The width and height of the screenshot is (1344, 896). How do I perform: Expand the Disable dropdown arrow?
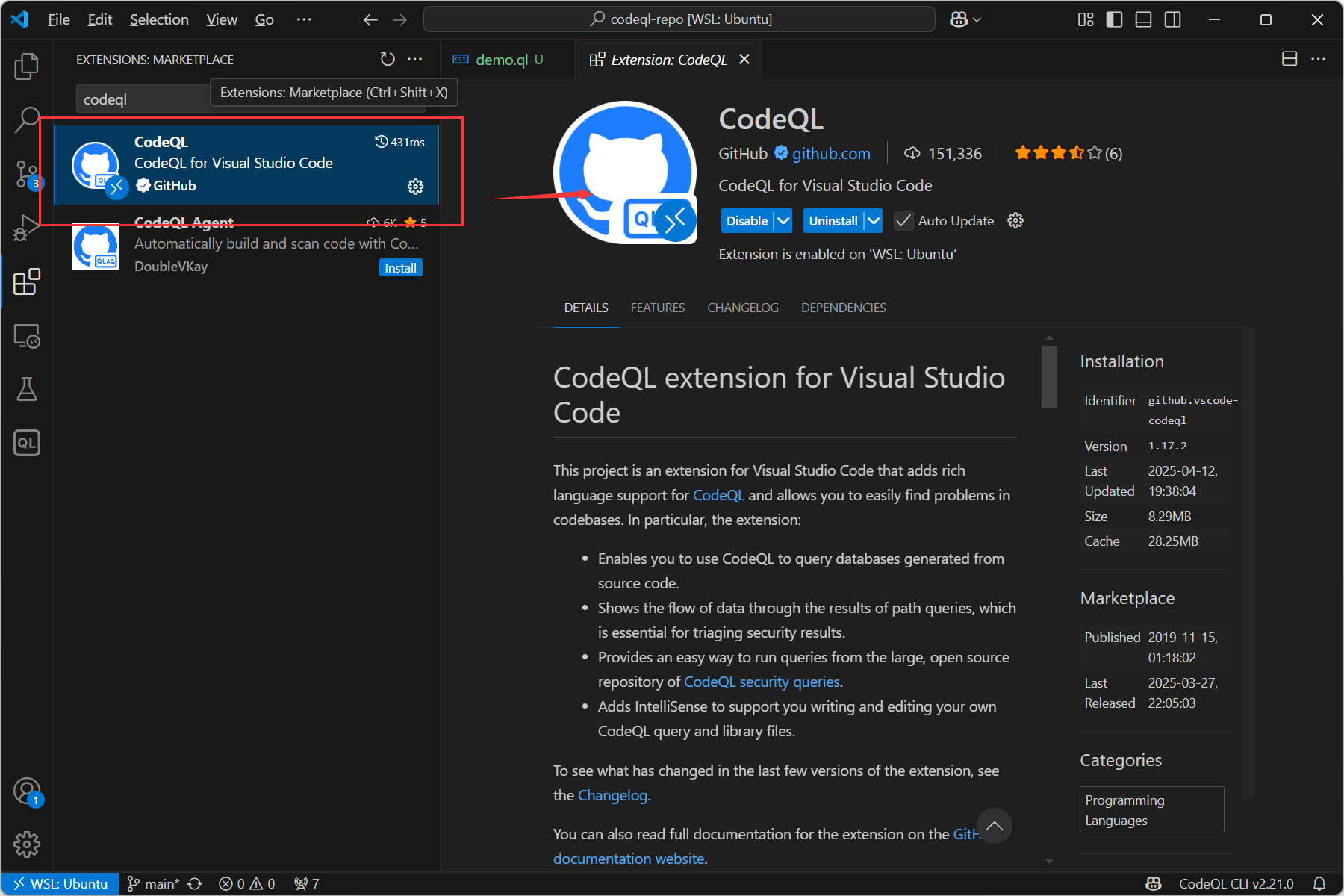tap(783, 220)
